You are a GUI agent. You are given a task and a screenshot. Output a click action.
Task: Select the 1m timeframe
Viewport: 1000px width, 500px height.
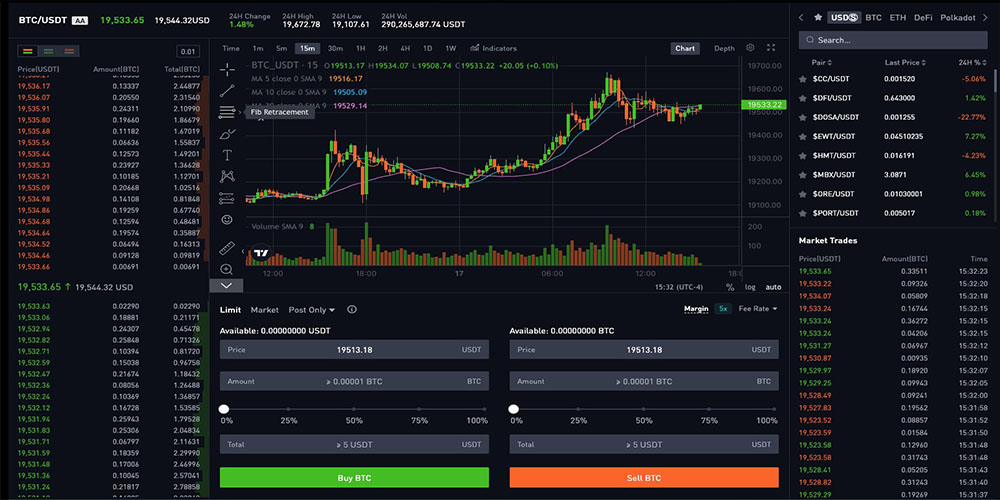click(258, 48)
